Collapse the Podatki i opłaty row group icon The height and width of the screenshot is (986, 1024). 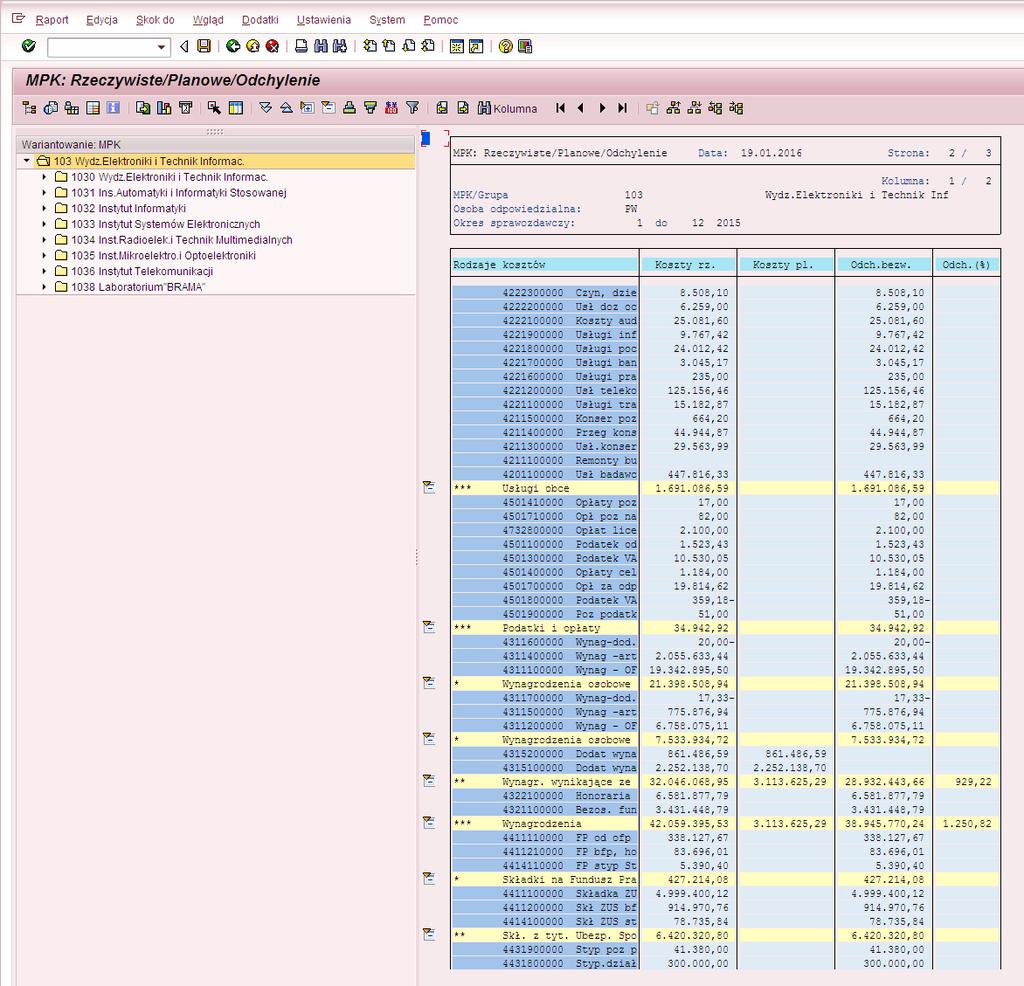coord(429,627)
